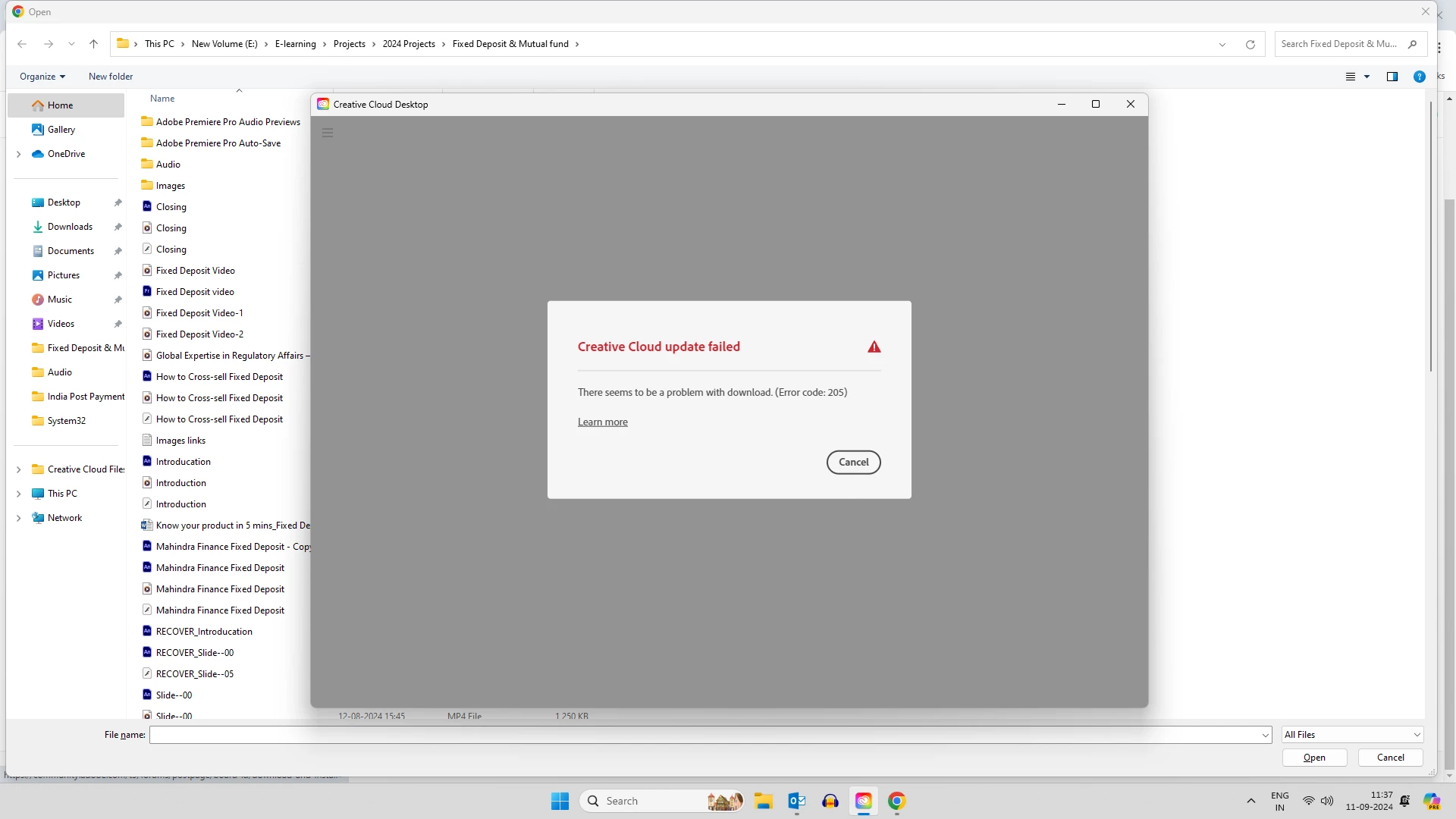Expand the This PC tree node
Image resolution: width=1456 pixels, height=819 pixels.
click(19, 494)
